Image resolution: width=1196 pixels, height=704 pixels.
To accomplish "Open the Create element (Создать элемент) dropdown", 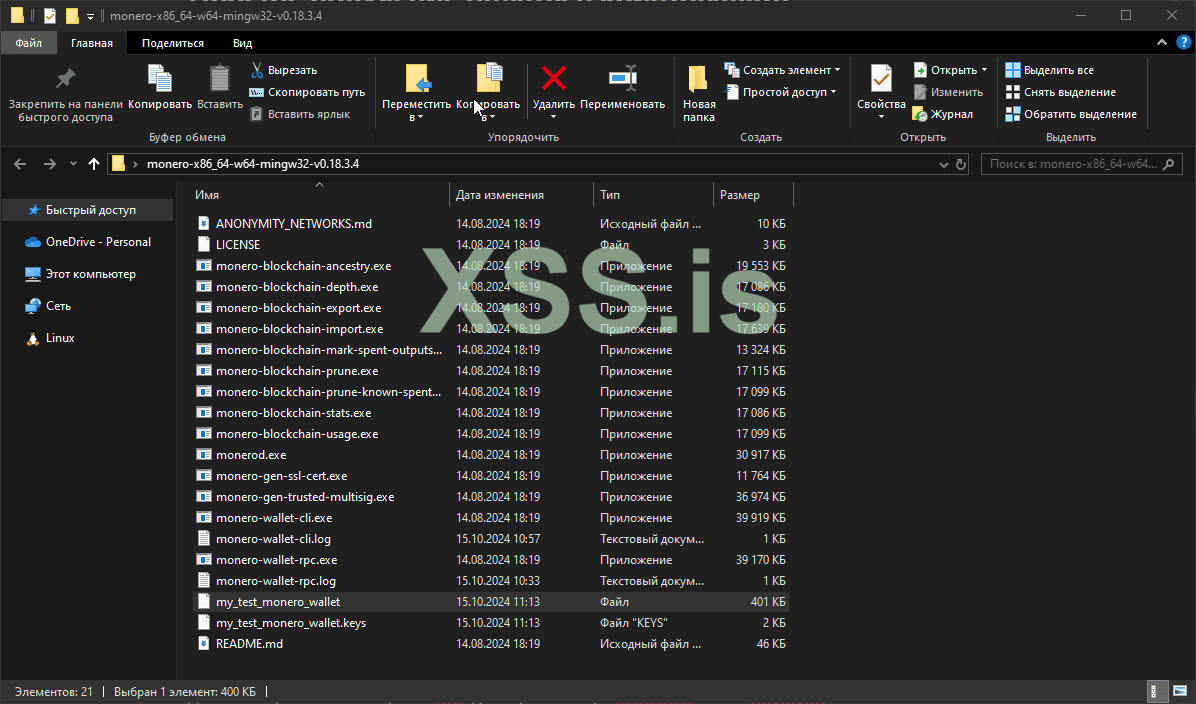I will [x=786, y=70].
